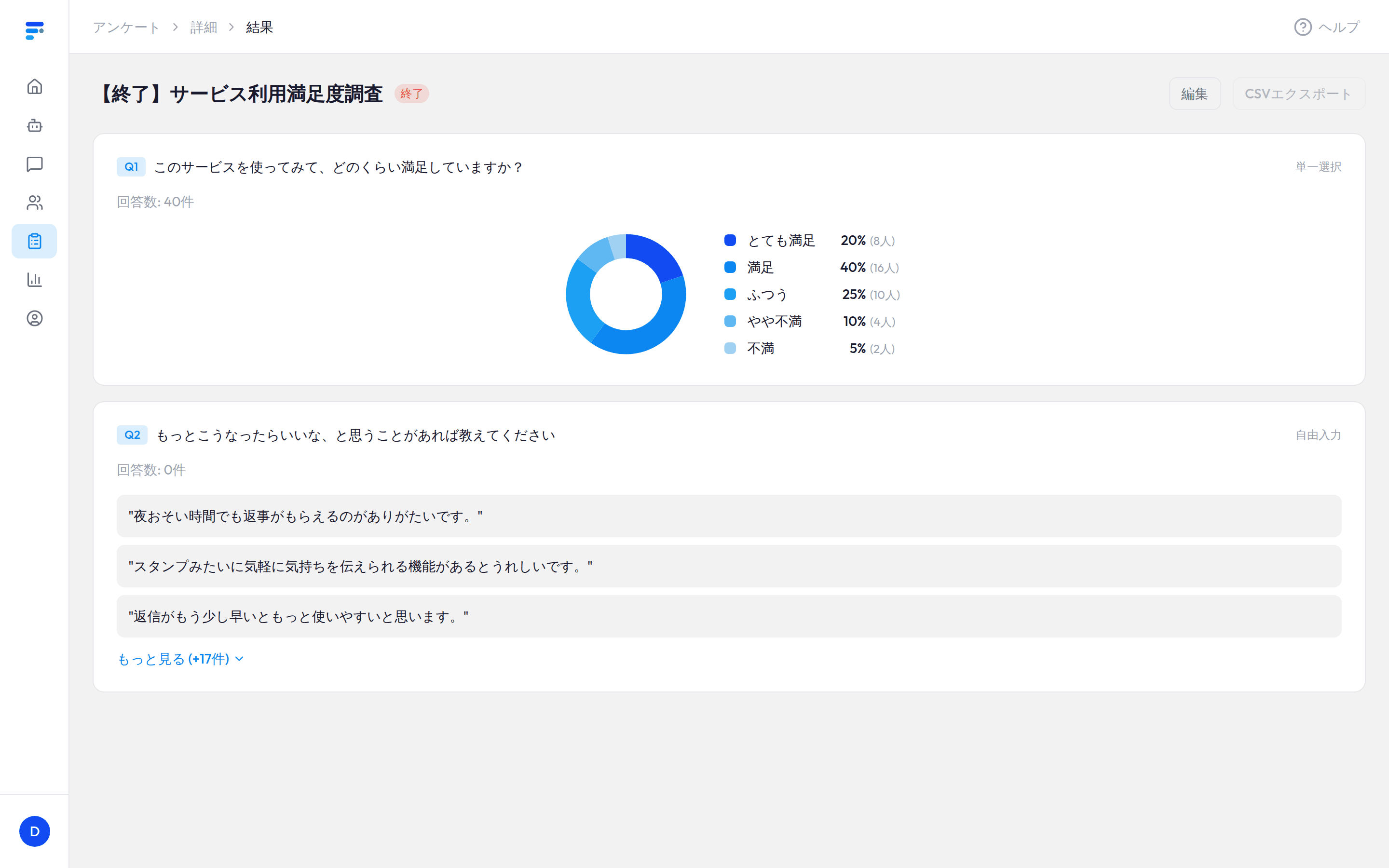This screenshot has height=868, width=1389.
Task: Click the response about 夜おそい時間
Action: (729, 516)
